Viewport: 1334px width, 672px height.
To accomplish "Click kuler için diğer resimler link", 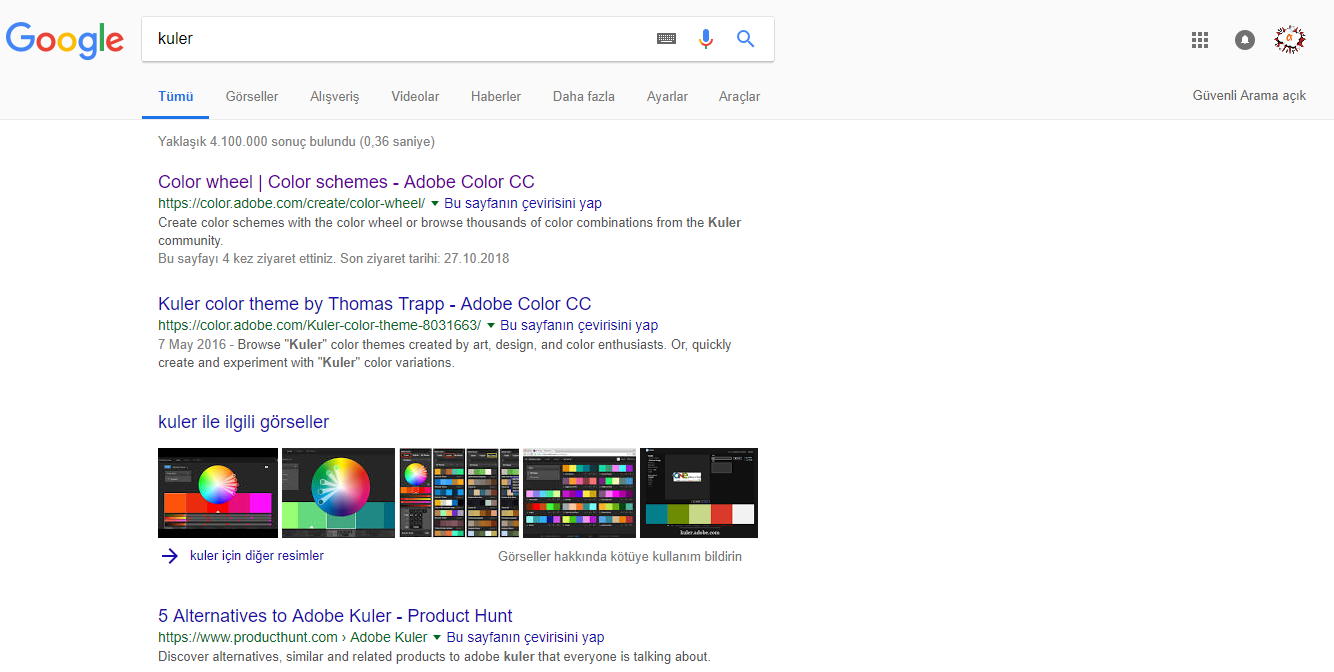I will tap(257, 556).
